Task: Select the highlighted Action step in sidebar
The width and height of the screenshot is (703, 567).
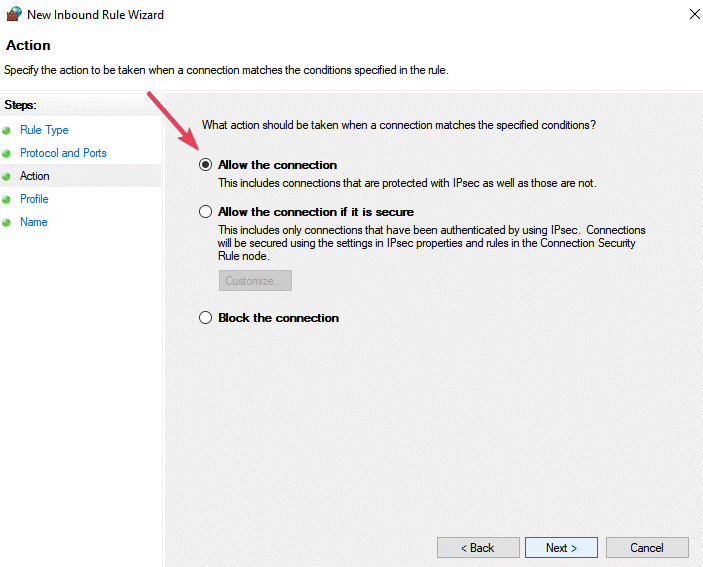Action: pos(35,176)
